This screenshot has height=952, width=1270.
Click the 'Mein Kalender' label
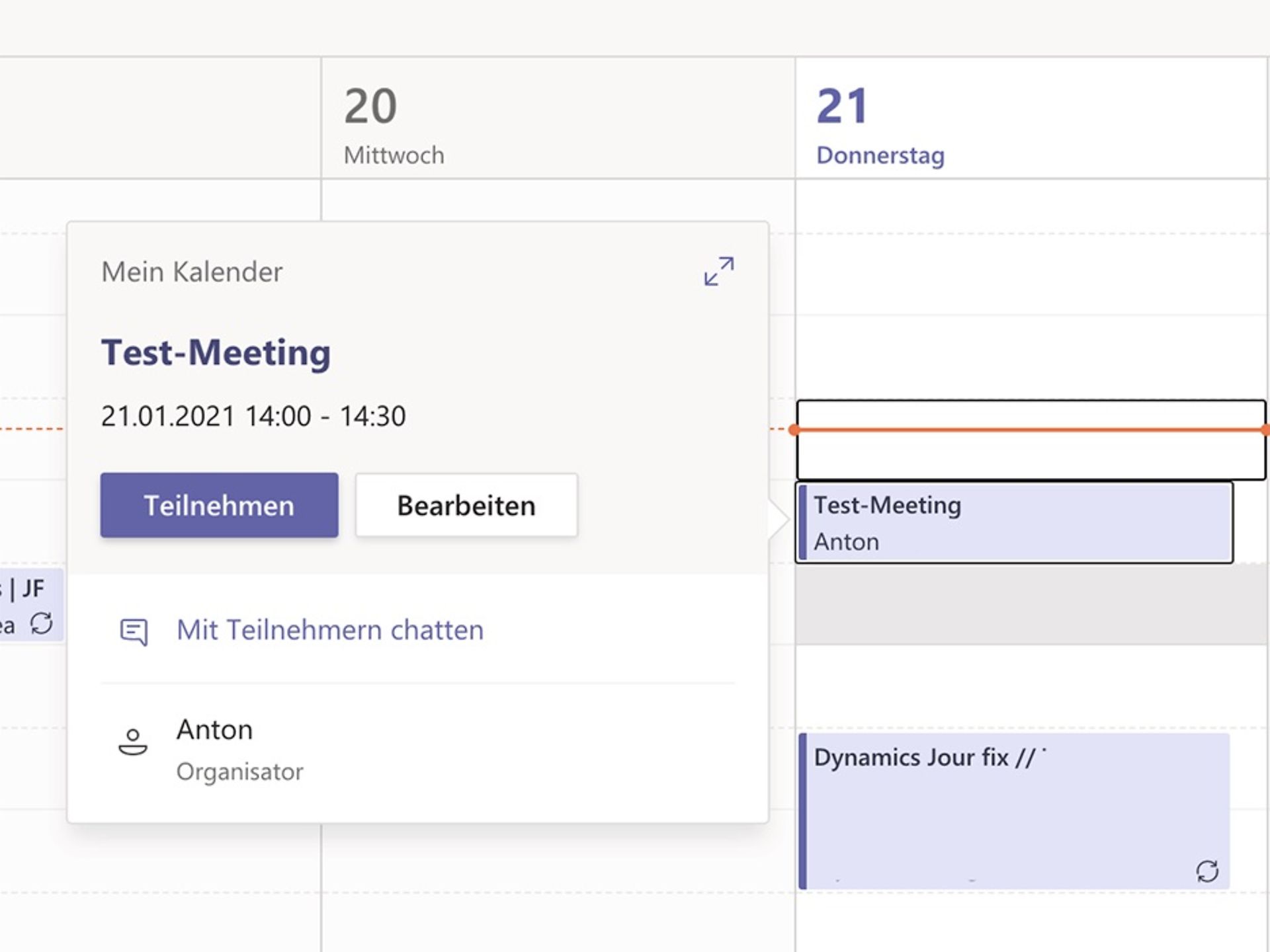[191, 272]
